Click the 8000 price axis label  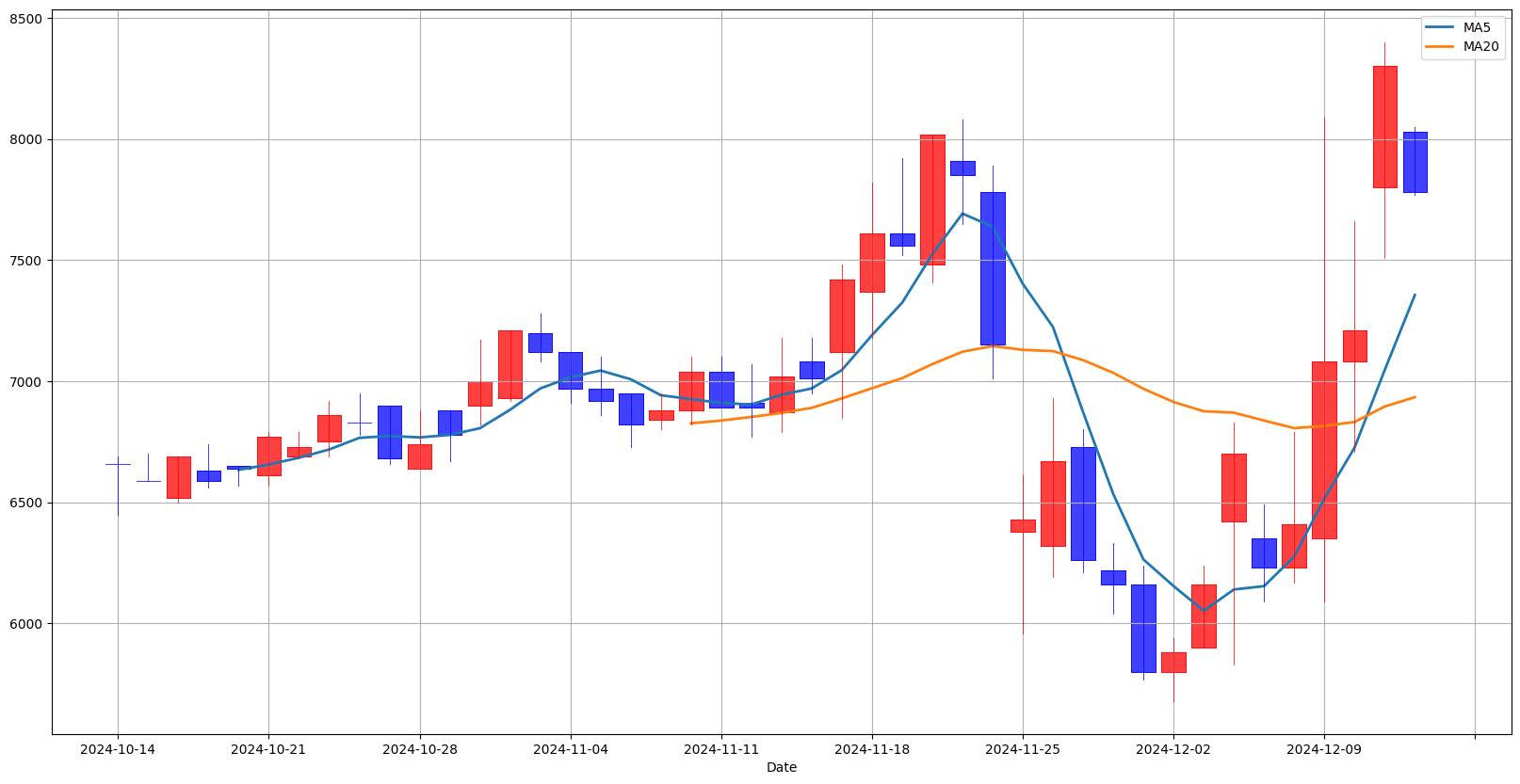[x=27, y=139]
